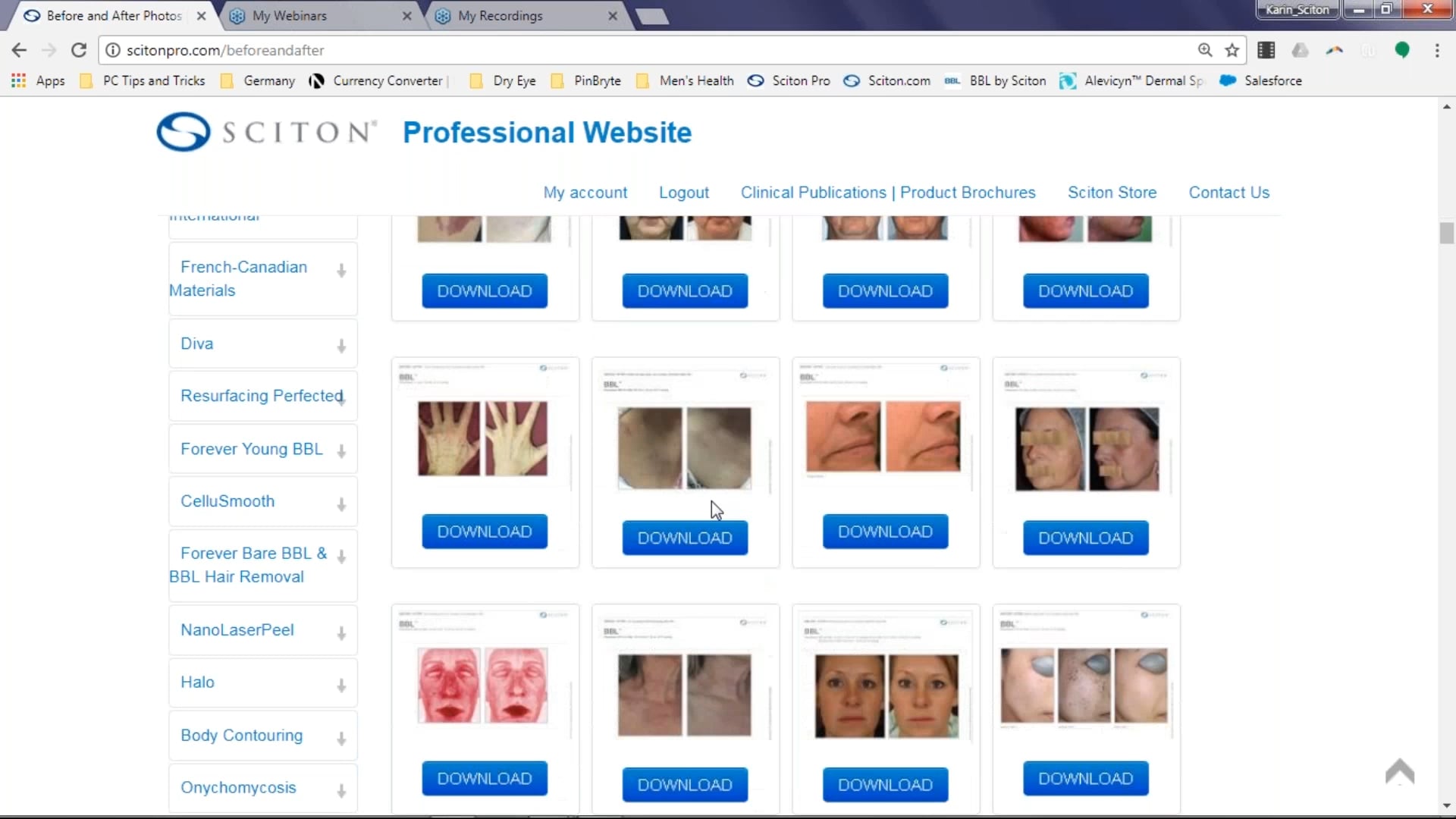
Task: Click the bookmark star icon in address bar
Action: 1232,50
